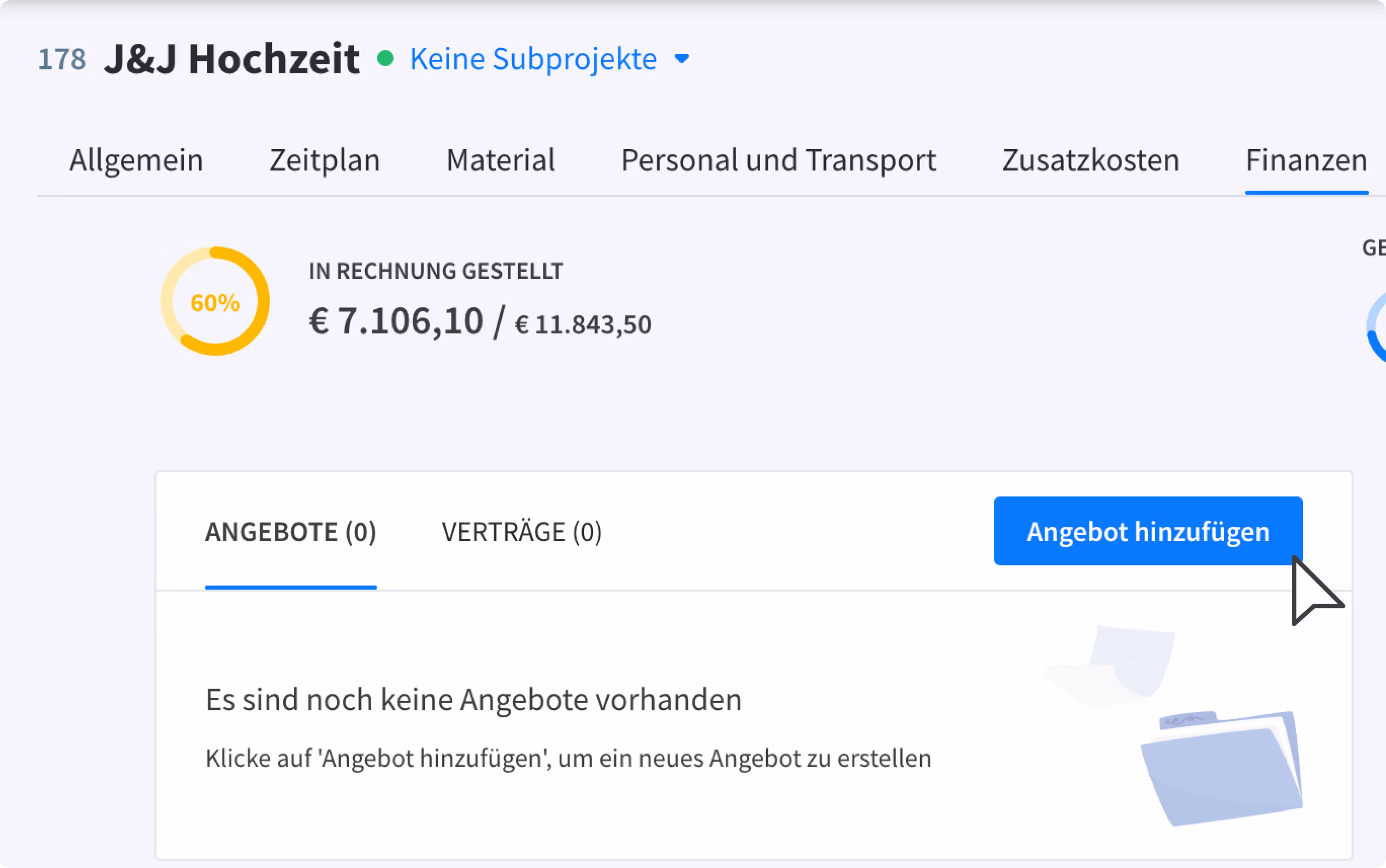Click the project number 178
This screenshot has width=1386, height=868.
point(62,59)
